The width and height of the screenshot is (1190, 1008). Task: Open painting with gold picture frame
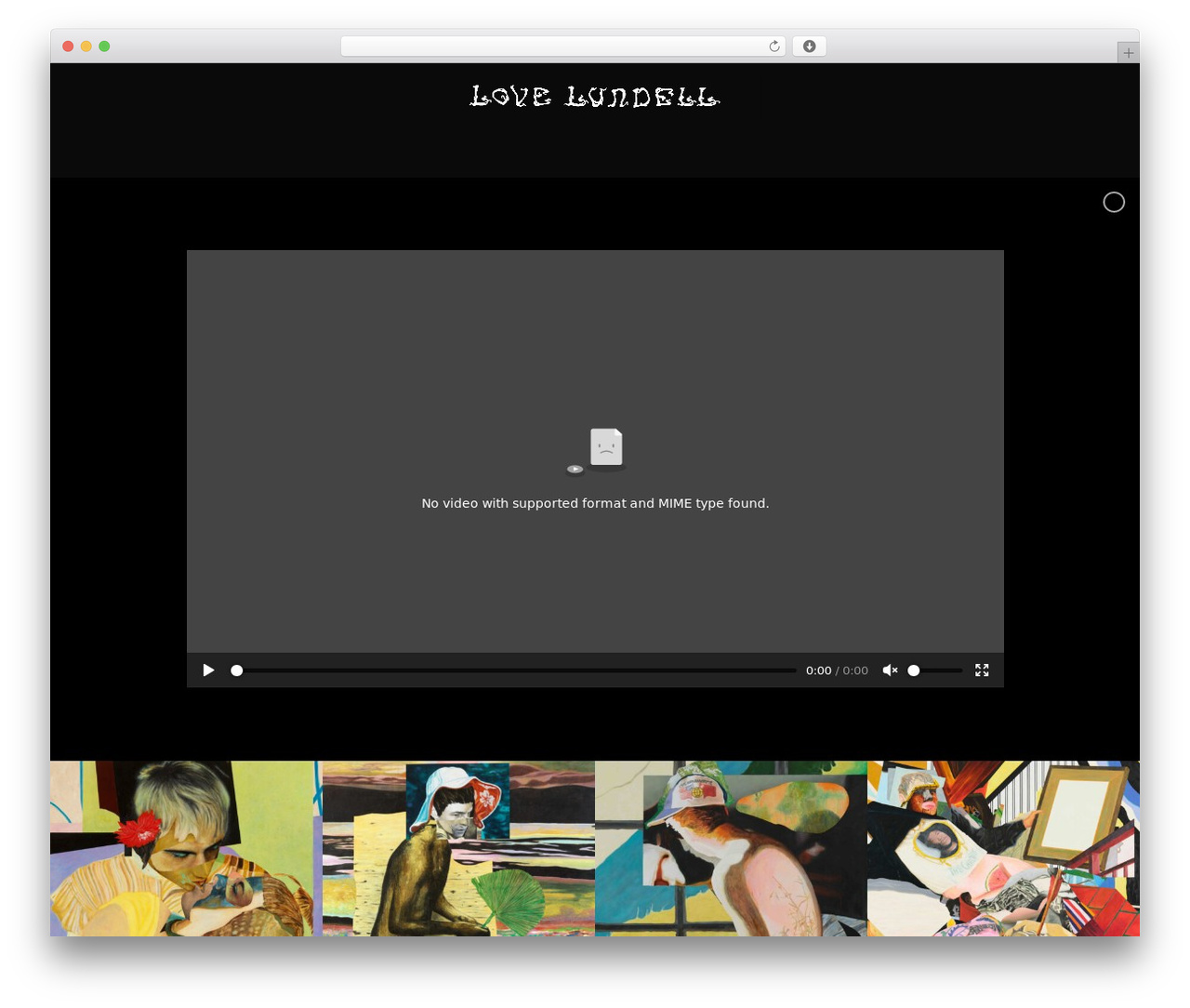pyautogui.click(x=1003, y=848)
